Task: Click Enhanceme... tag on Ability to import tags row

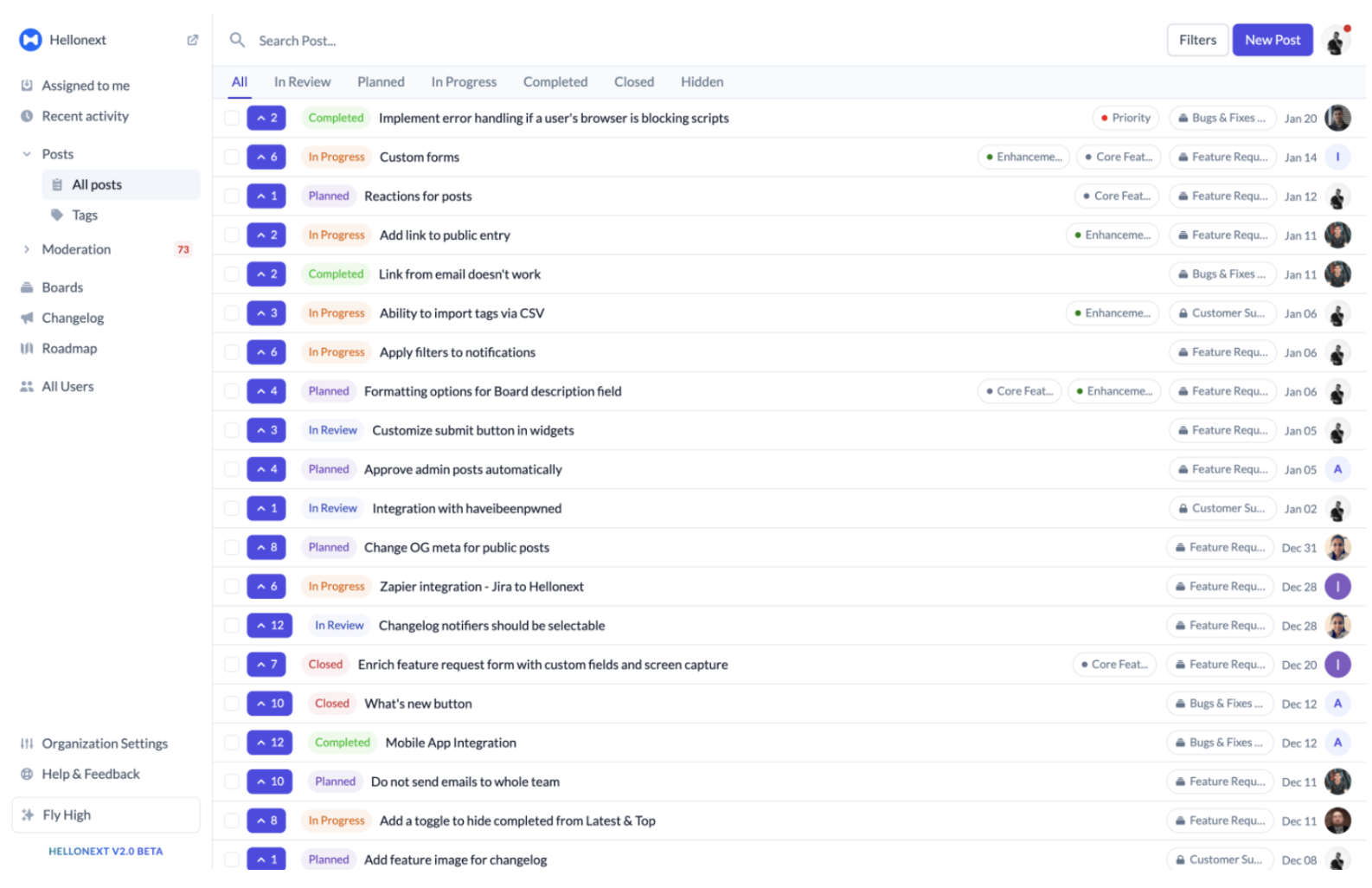Action: tap(1112, 312)
